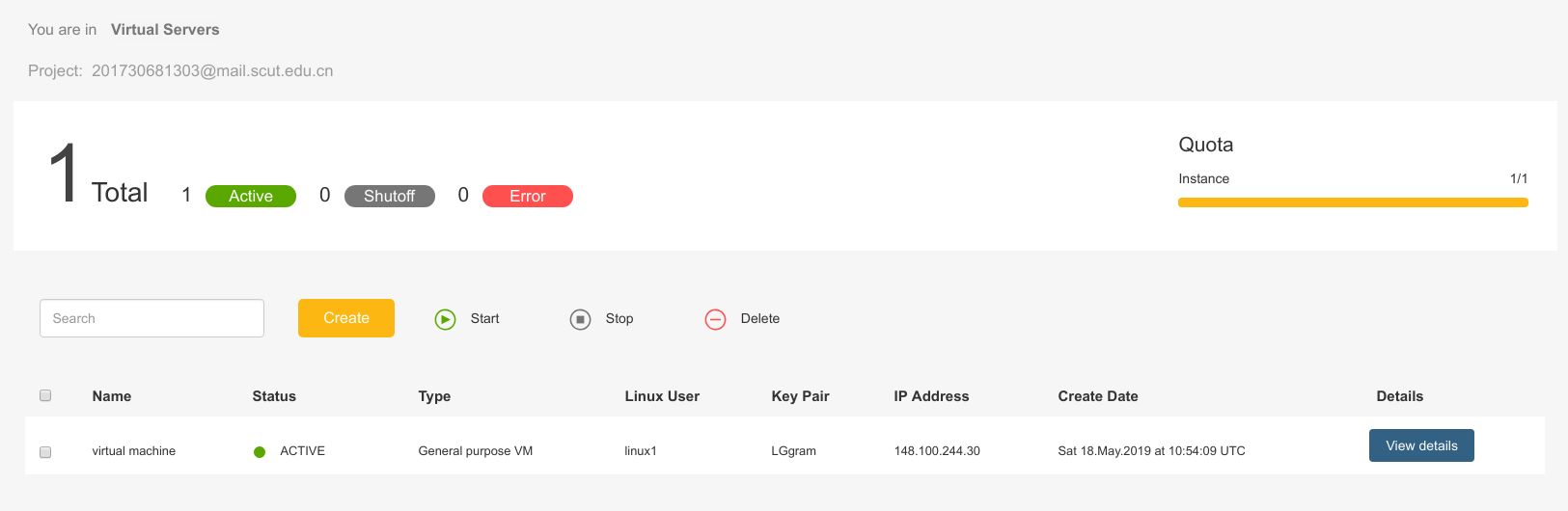Click the Stop text label
The height and width of the screenshot is (511, 1568).
point(619,318)
